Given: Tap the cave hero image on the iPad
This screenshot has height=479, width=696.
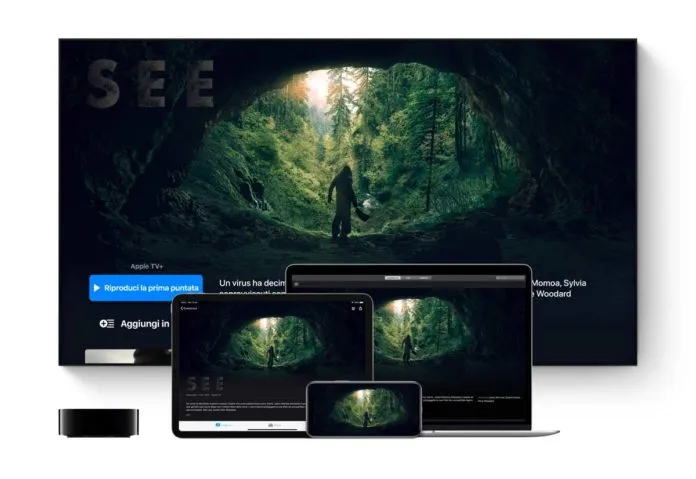Looking at the screenshot, I should [x=272, y=340].
